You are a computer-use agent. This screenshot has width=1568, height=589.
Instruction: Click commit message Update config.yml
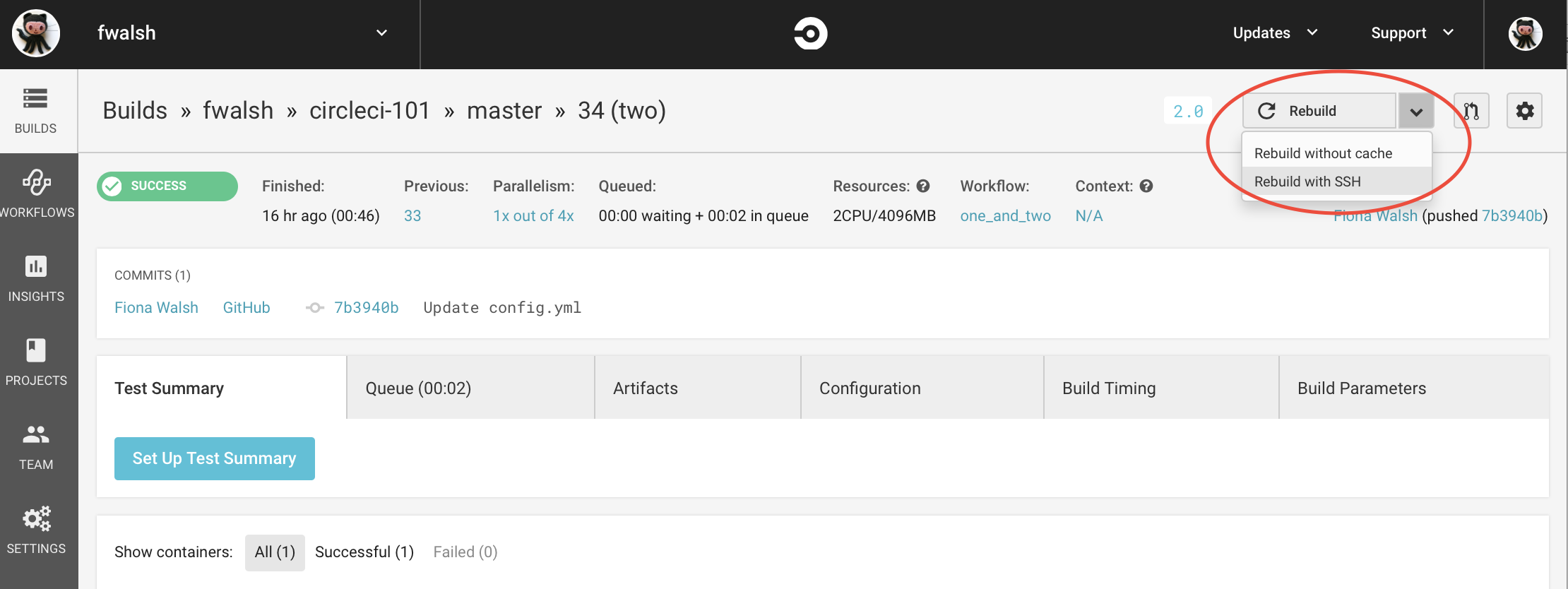(x=502, y=308)
